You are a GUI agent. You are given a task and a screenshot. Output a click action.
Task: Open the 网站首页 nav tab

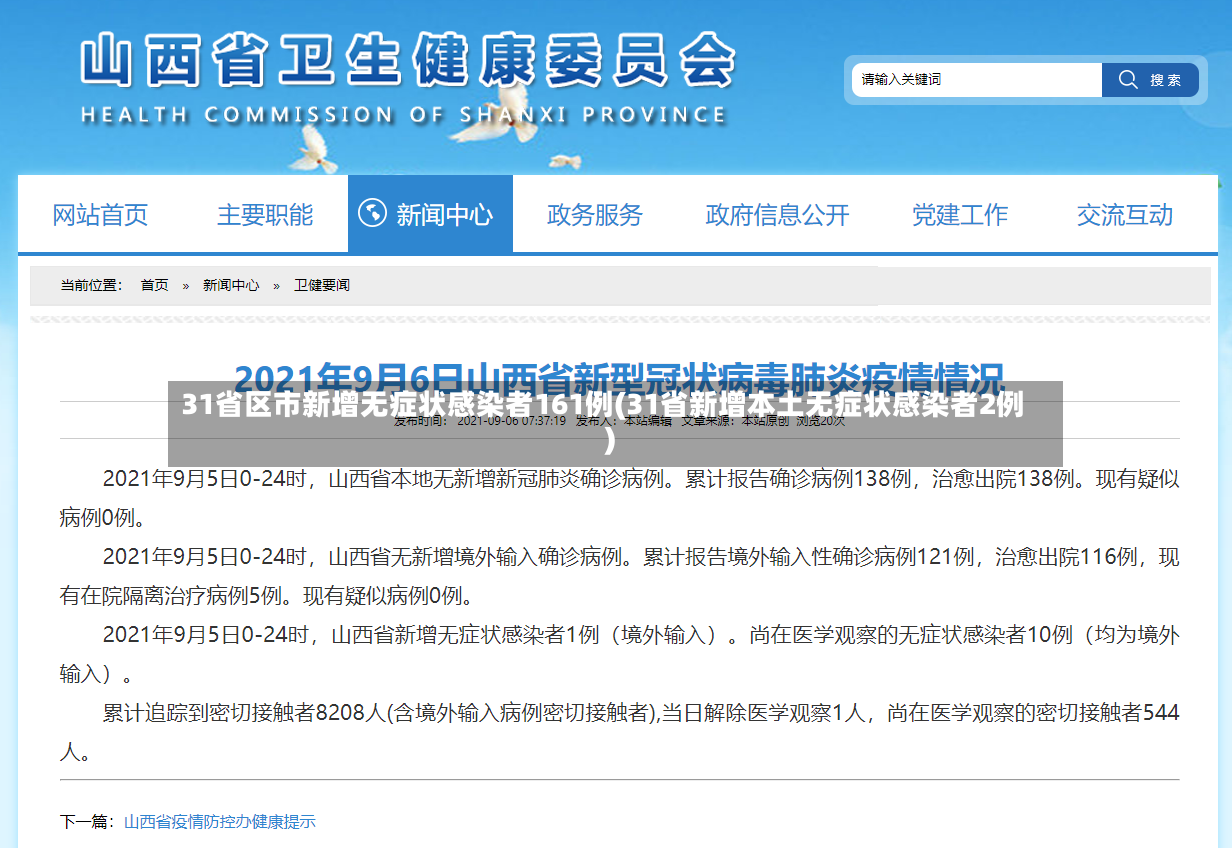[x=100, y=214]
